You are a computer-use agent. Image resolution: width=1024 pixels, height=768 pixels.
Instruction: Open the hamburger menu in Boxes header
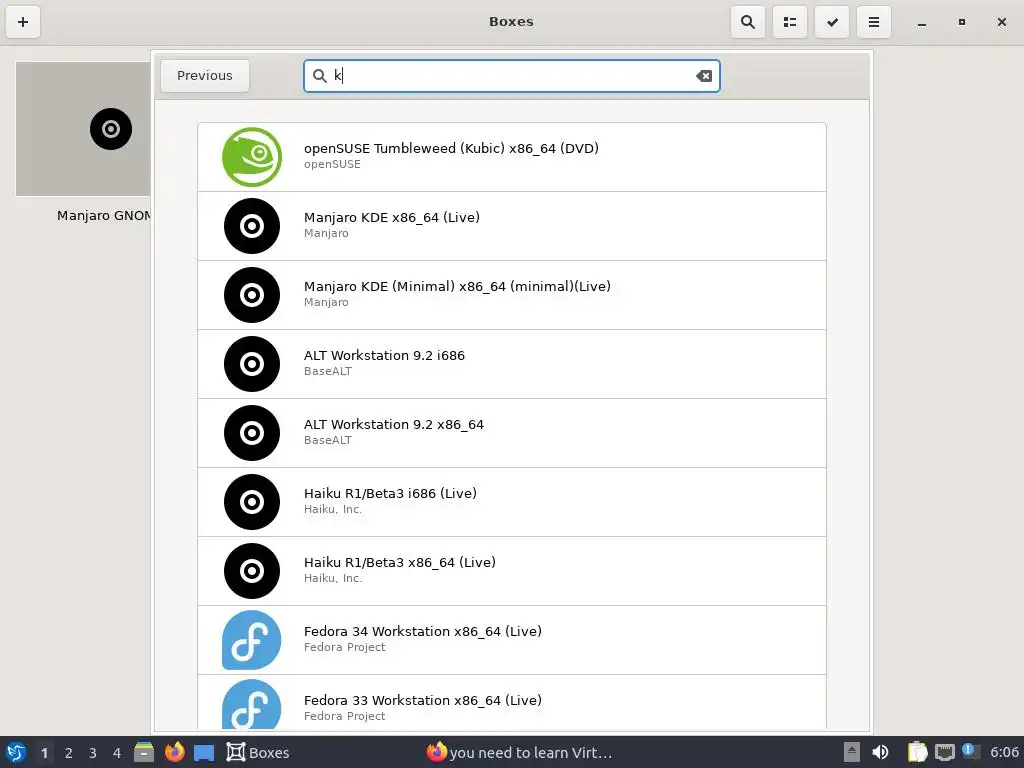click(x=874, y=22)
